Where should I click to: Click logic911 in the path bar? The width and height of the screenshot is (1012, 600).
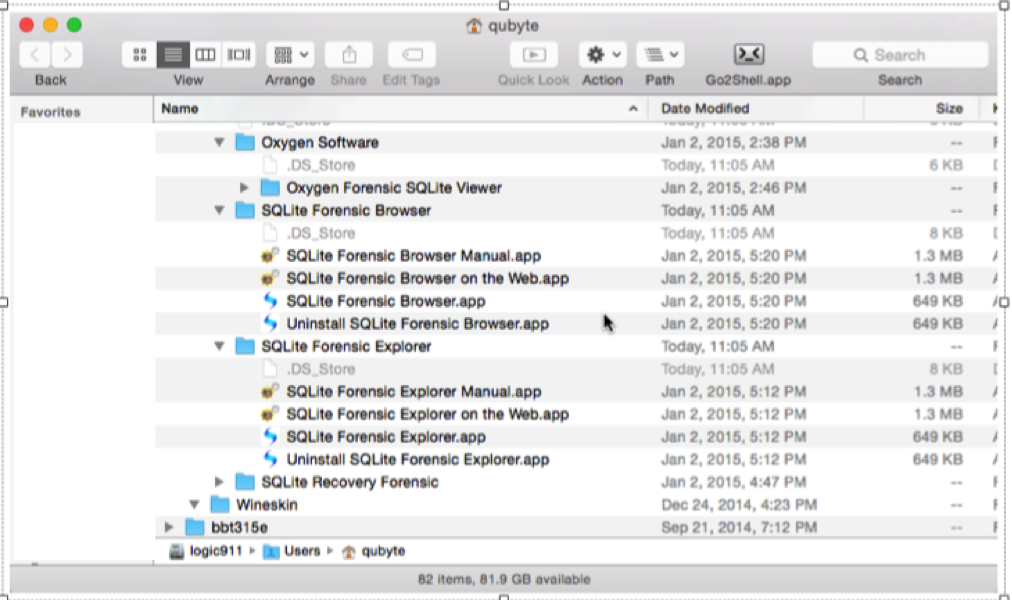point(216,551)
